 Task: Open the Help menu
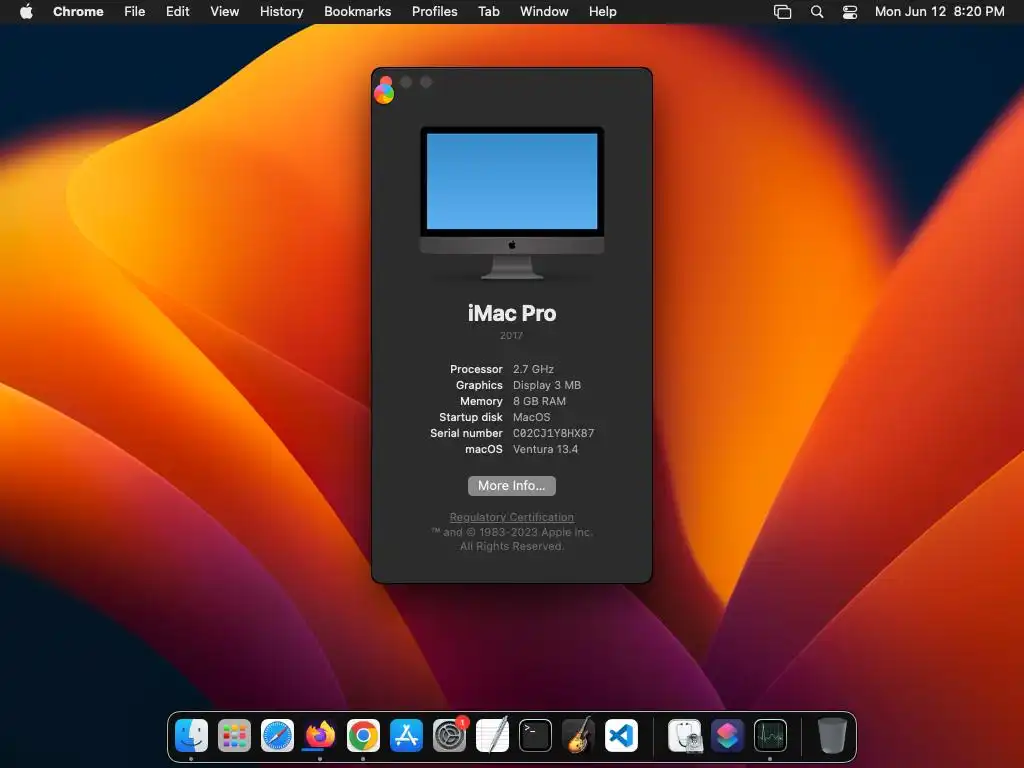pos(602,11)
